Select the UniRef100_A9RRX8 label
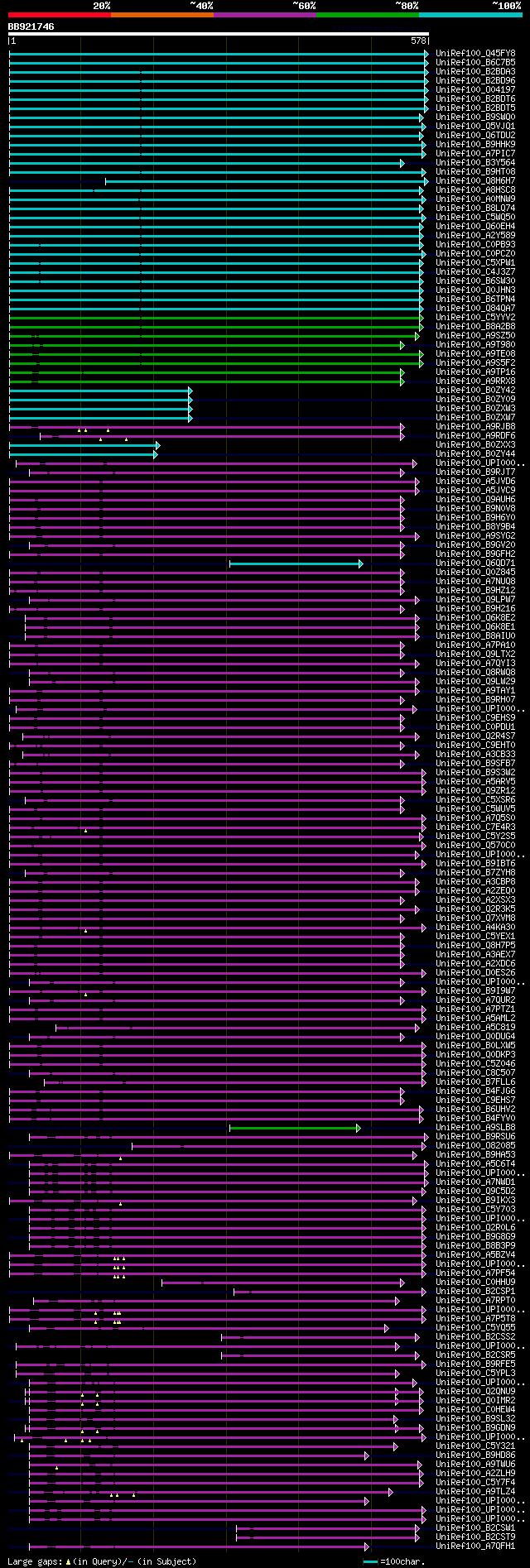The width and height of the screenshot is (530, 1568). tap(475, 381)
